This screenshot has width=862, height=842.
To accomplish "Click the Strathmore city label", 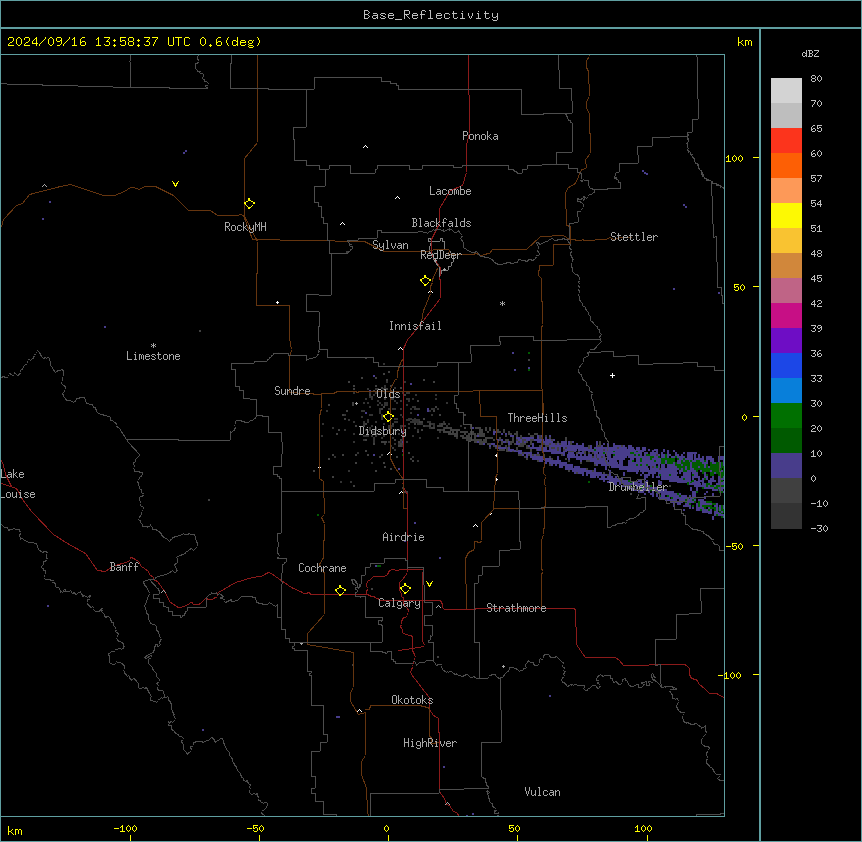I will (x=516, y=608).
